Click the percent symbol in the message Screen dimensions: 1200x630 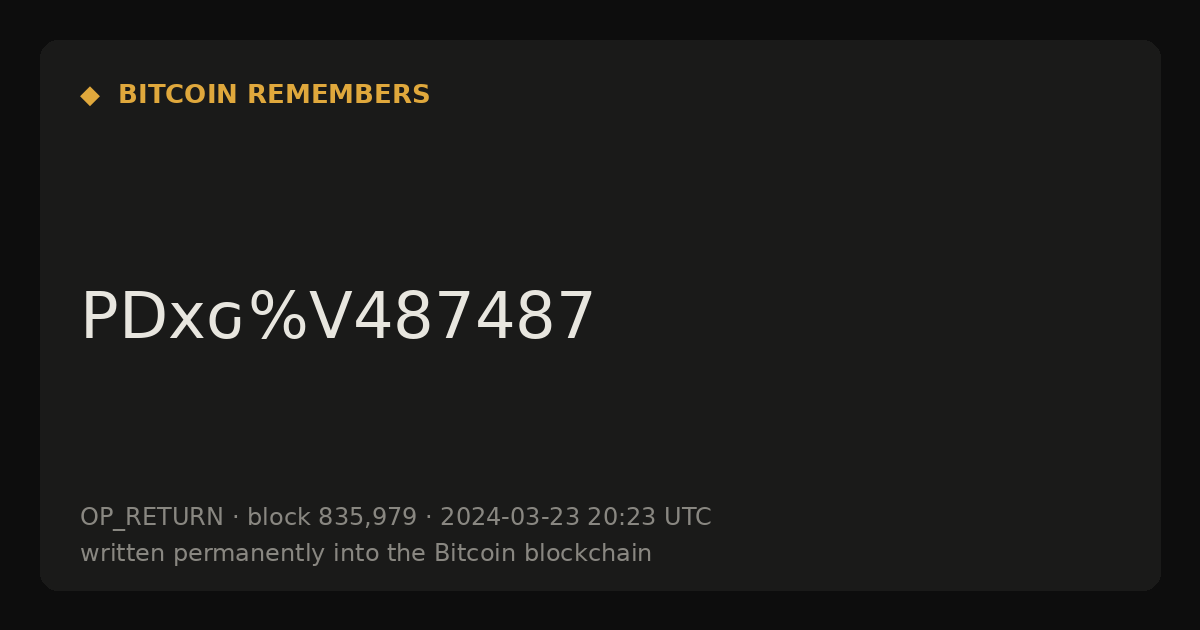click(x=278, y=317)
